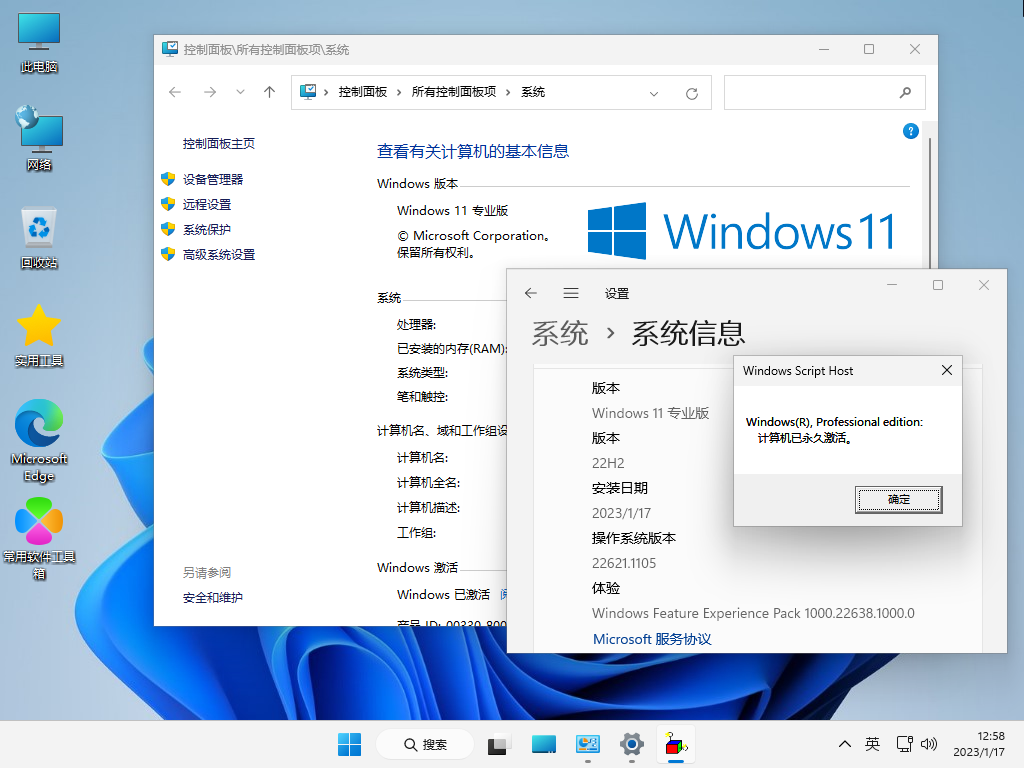1024x768 pixels.
Task: Maximize the Control Panel window
Action: [x=869, y=49]
